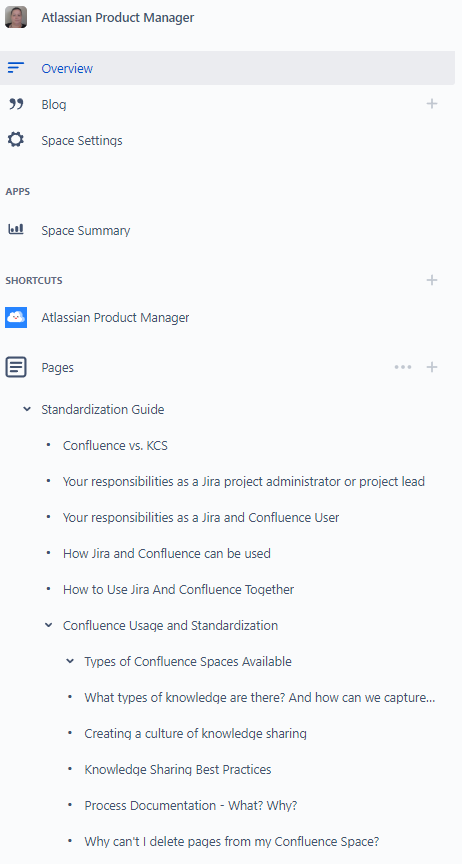Open How to Use Jira And Confluence Together
The height and width of the screenshot is (864, 462).
178,590
